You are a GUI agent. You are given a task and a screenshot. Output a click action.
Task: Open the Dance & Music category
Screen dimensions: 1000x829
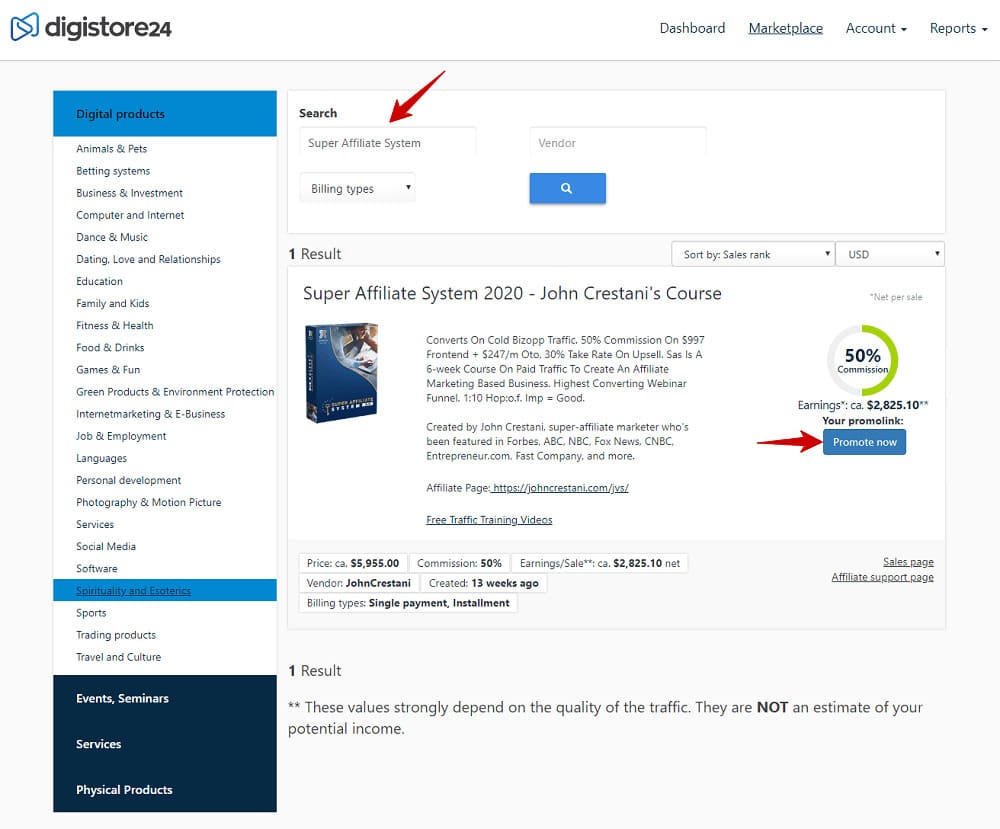(112, 237)
